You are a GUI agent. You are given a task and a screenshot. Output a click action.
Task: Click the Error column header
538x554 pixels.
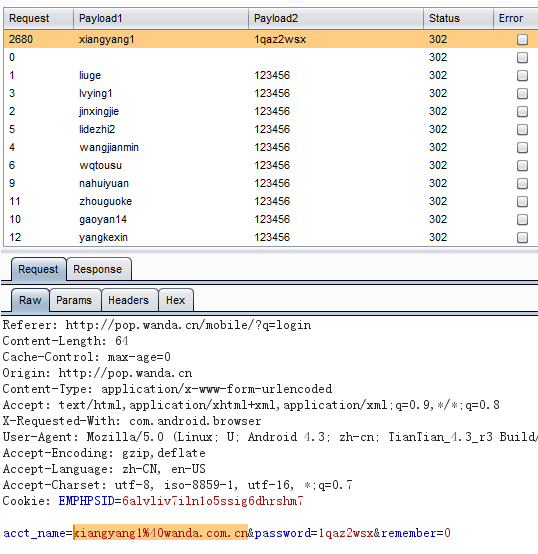[515, 18]
